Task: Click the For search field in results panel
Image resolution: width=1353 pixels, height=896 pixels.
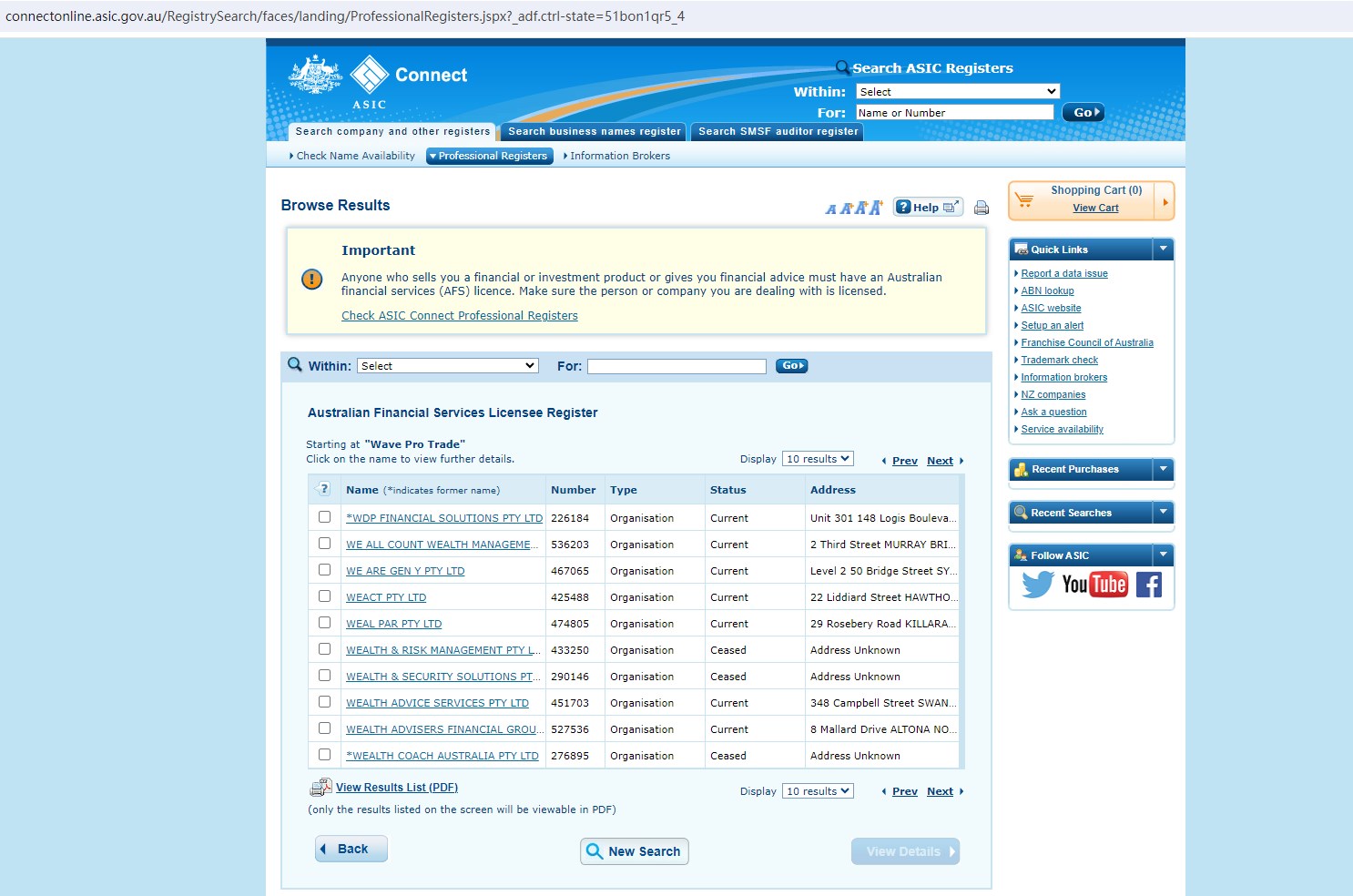Action: 676,366
